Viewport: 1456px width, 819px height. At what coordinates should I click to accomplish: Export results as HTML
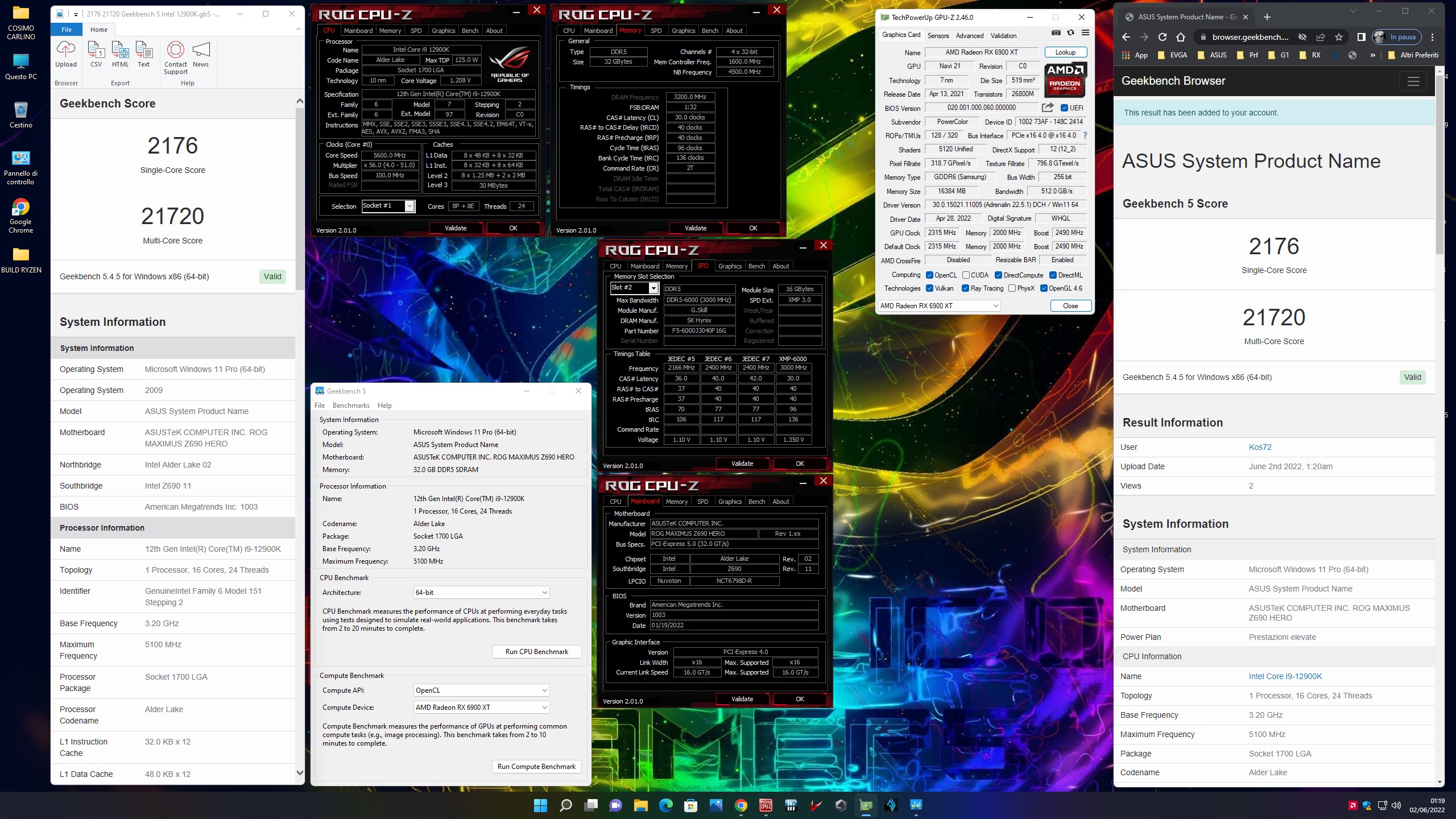pyautogui.click(x=120, y=55)
